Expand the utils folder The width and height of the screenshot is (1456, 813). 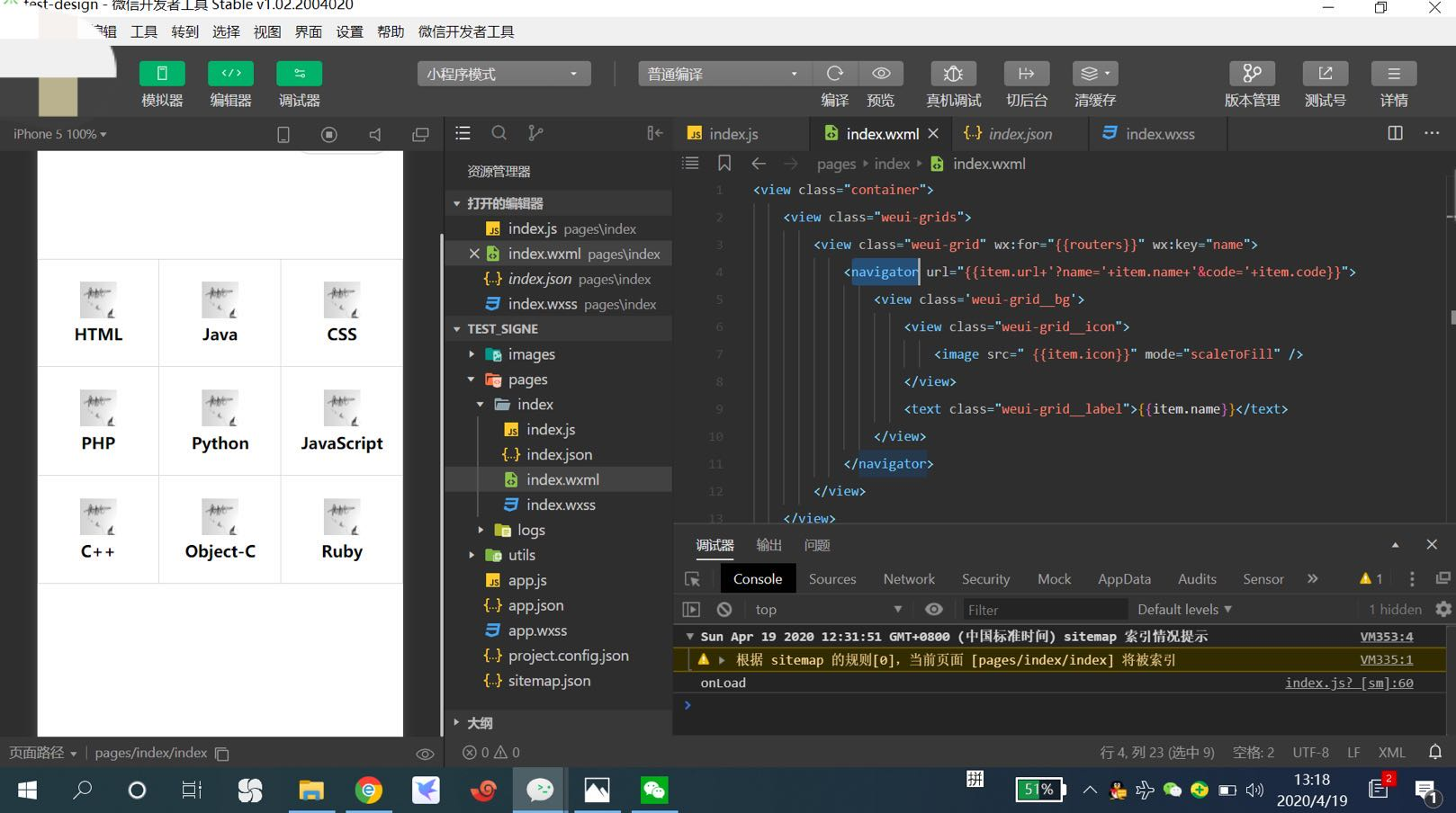point(558,555)
